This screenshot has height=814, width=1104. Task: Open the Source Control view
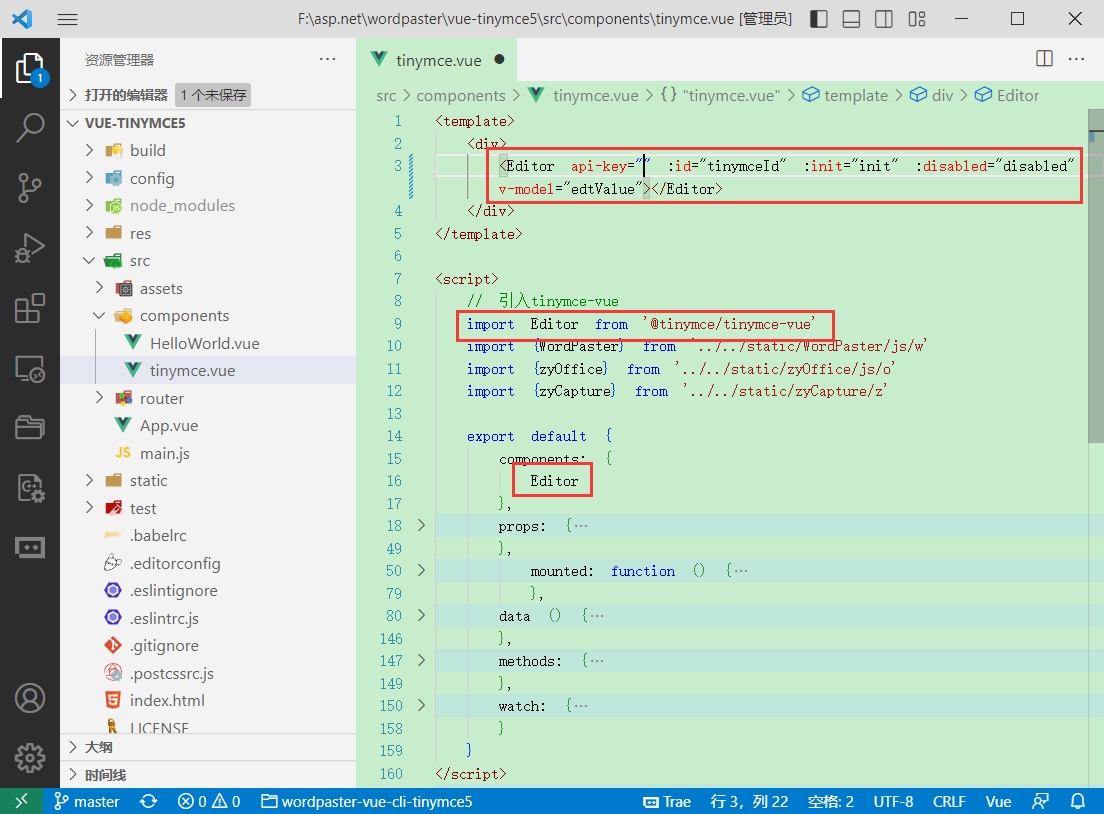[x=29, y=187]
